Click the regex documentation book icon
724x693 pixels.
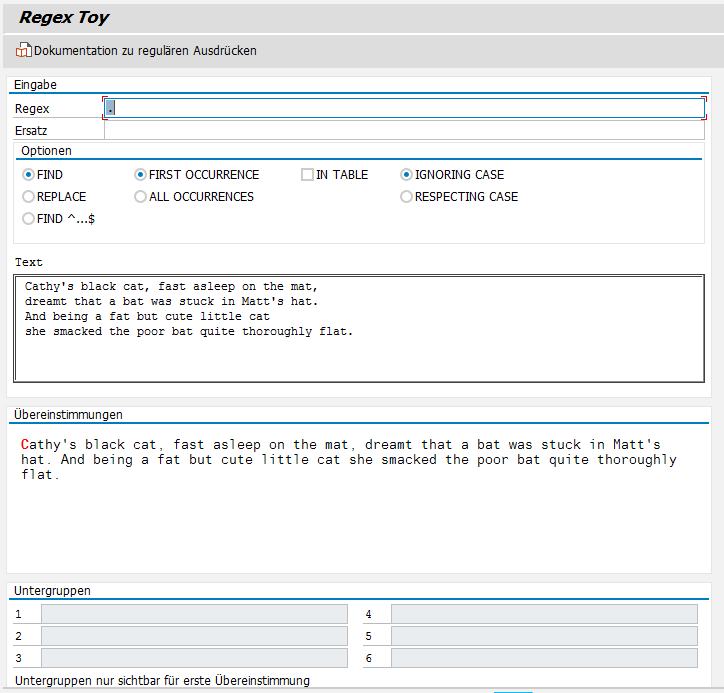[24, 50]
